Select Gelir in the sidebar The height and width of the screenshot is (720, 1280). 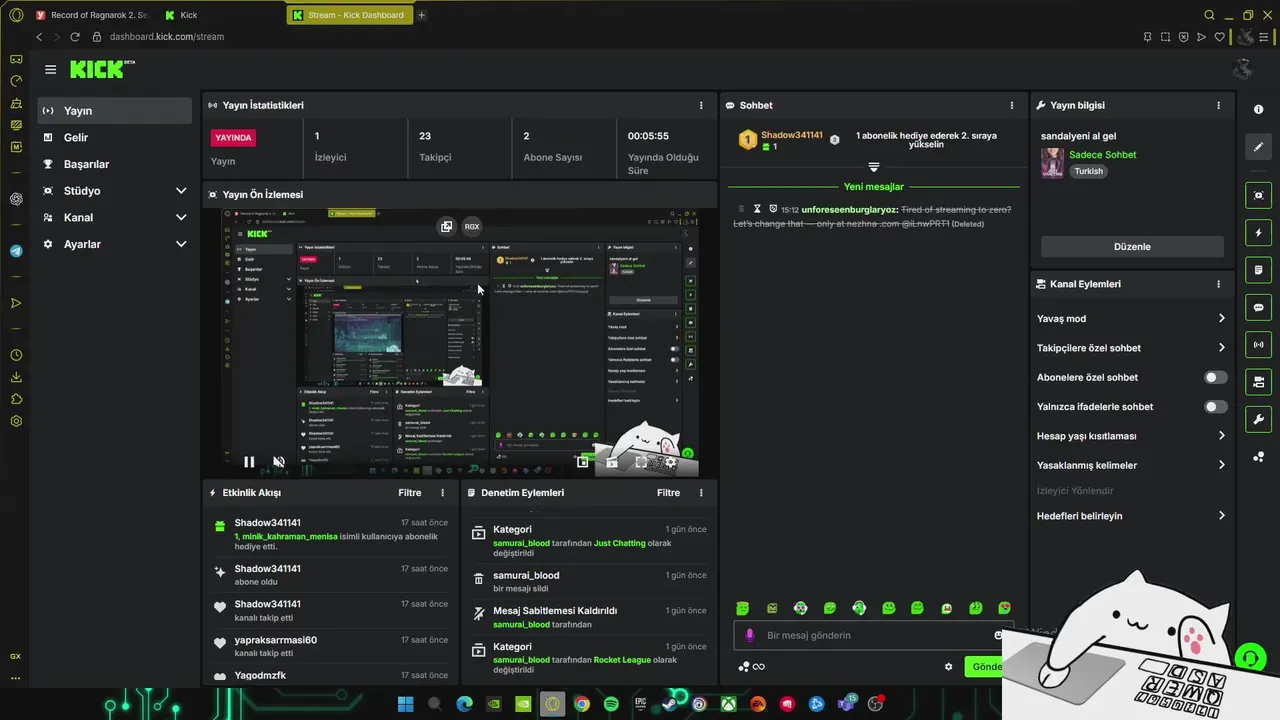115,137
